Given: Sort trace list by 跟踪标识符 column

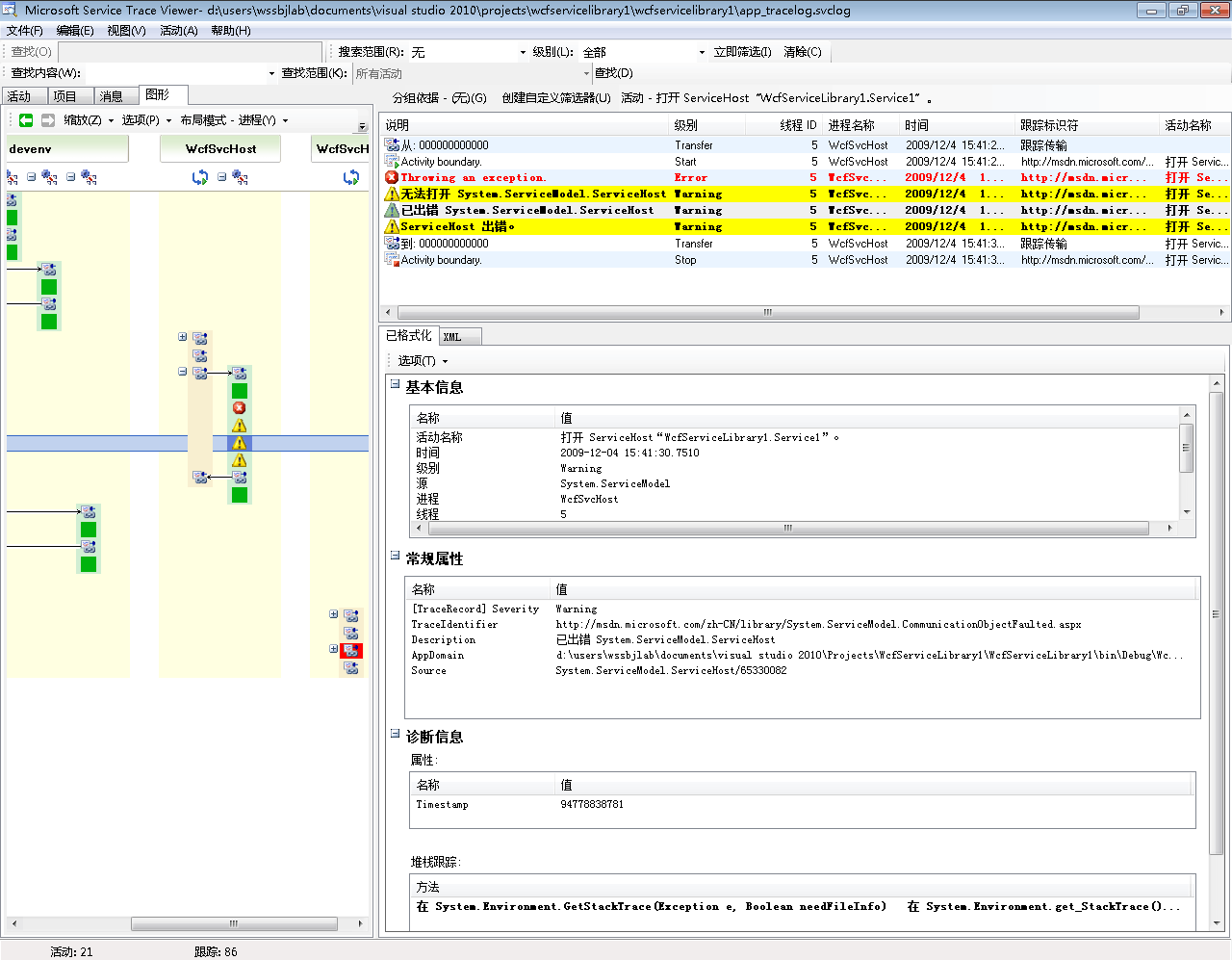Looking at the screenshot, I should (x=1088, y=125).
